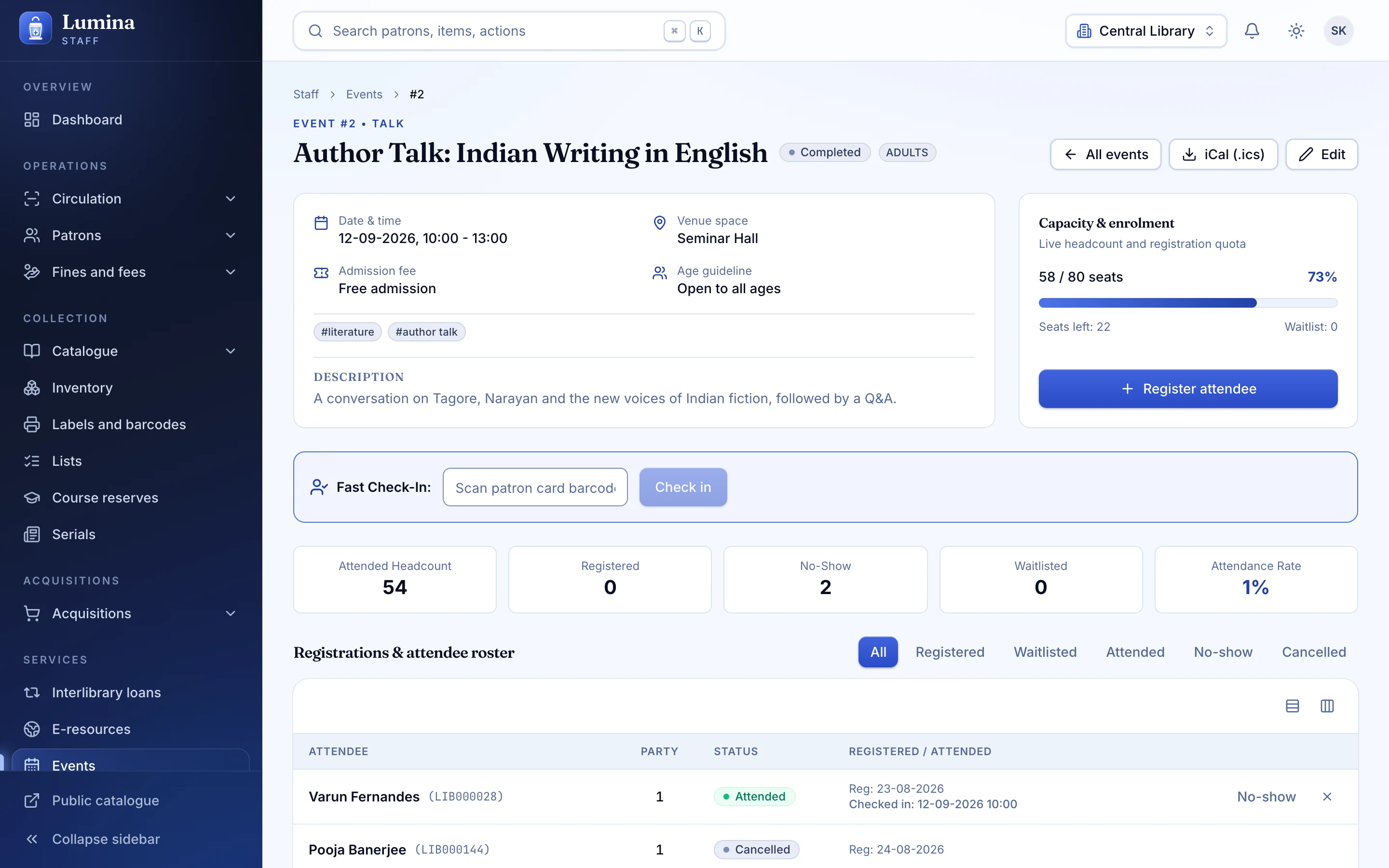Download iCal (.ics) file
The width and height of the screenshot is (1389, 868).
tap(1223, 154)
